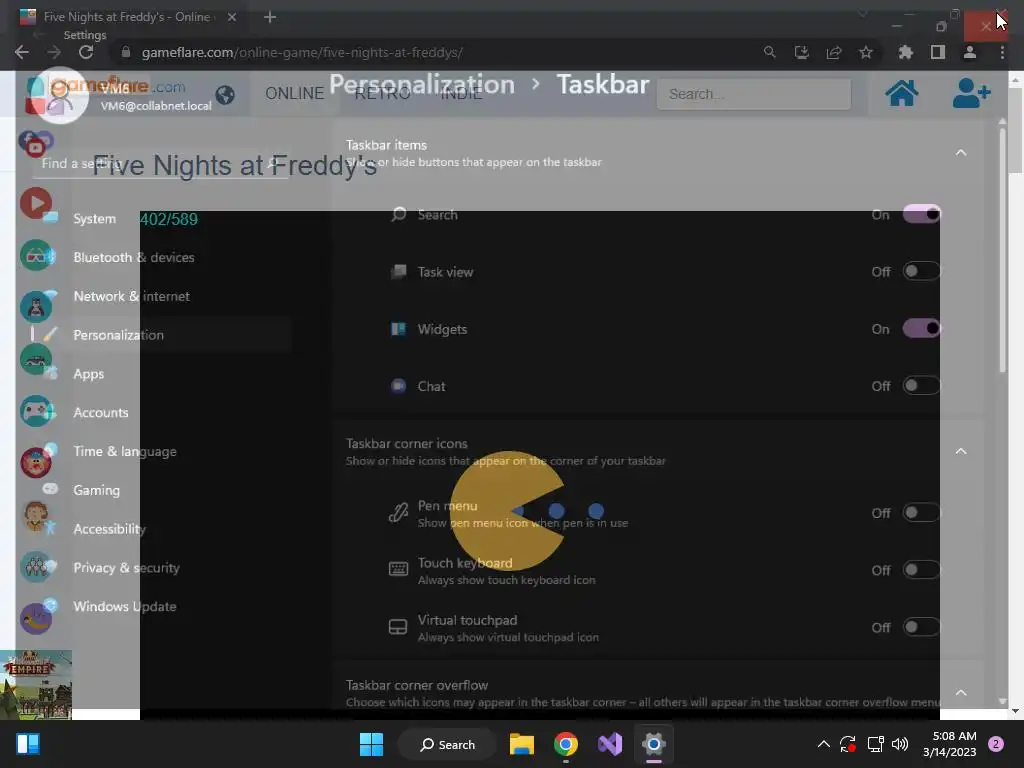The height and width of the screenshot is (768, 1024).
Task: Enable Touch keyboard switch
Action: (x=921, y=569)
